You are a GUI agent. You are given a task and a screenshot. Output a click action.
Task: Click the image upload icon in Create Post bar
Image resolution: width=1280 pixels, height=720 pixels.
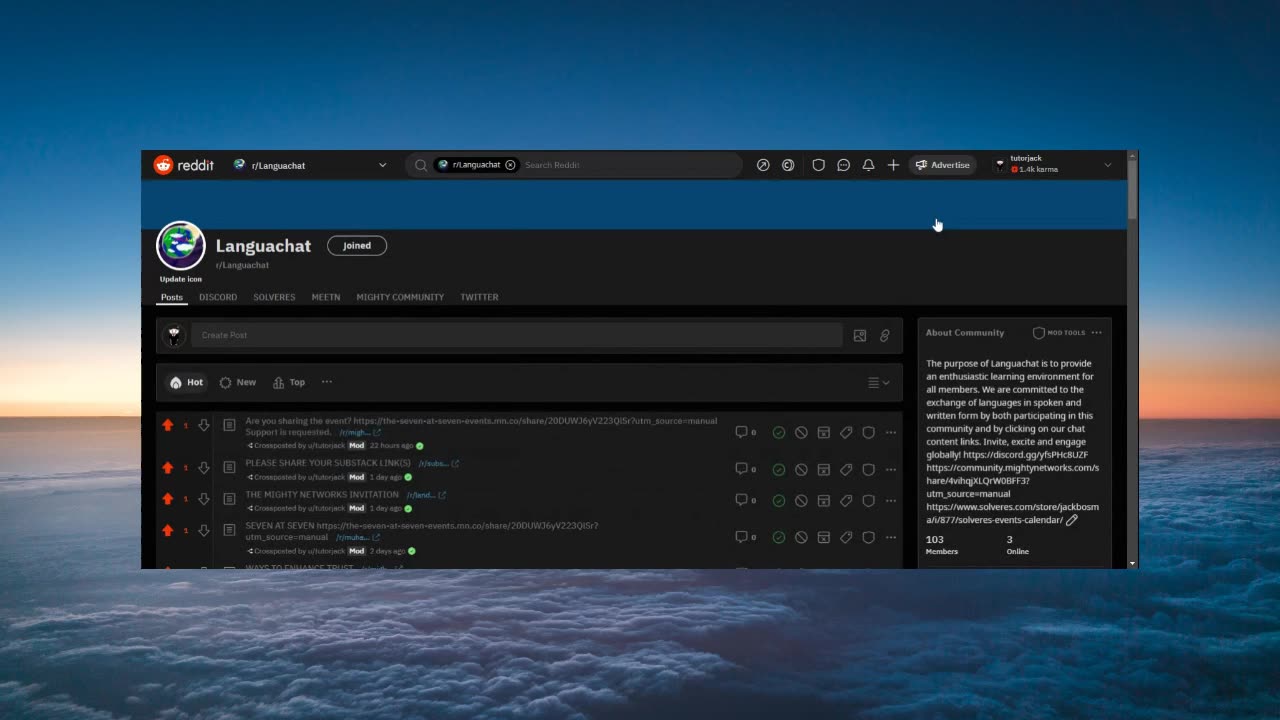860,336
